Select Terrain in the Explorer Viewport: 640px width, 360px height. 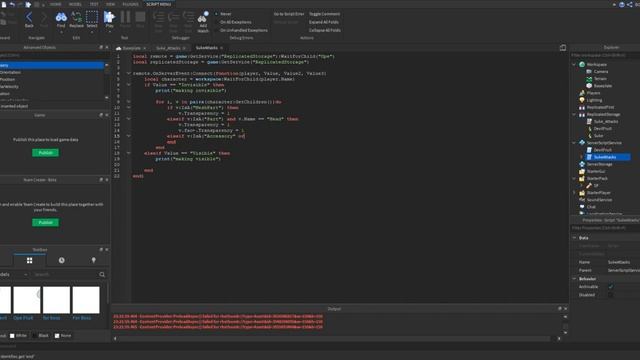600,79
